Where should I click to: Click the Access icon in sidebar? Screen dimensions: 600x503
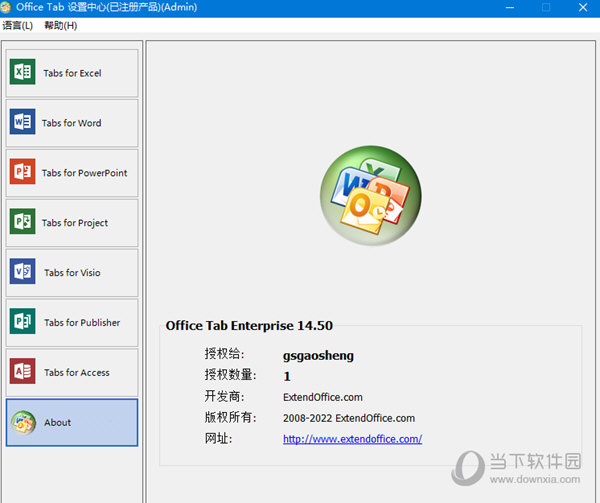(23, 371)
